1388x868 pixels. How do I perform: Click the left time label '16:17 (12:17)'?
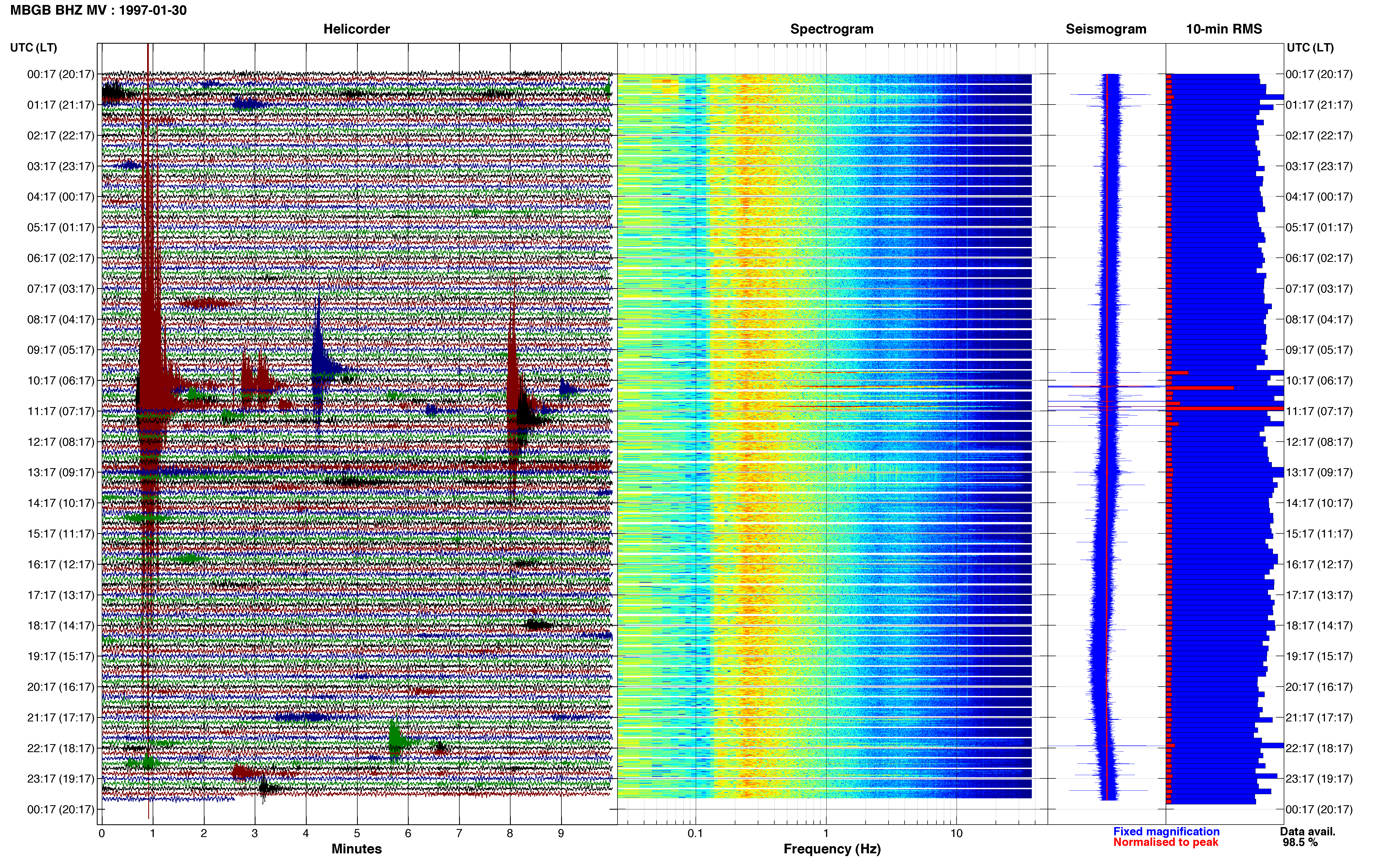61,564
